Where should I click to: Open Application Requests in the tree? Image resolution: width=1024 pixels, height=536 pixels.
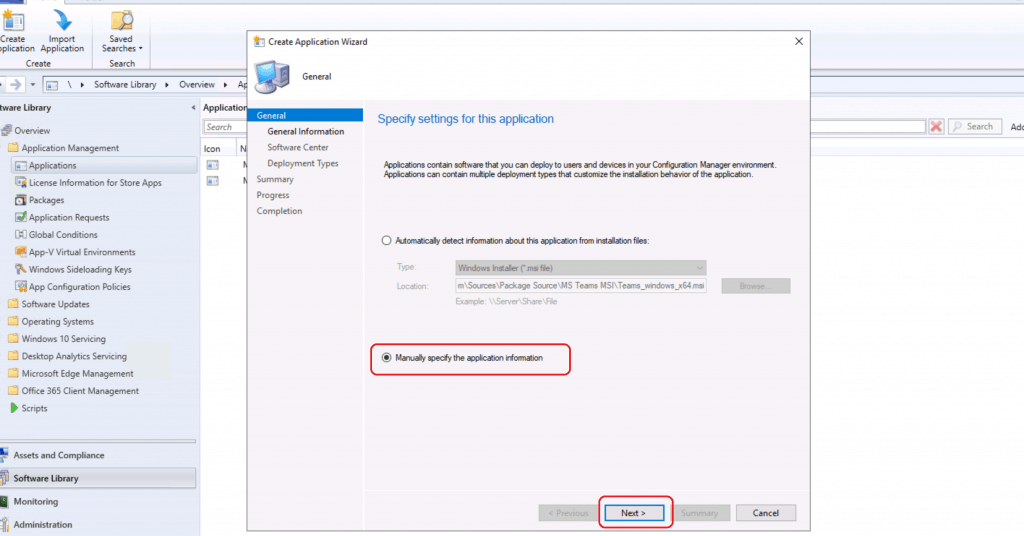click(x=69, y=217)
